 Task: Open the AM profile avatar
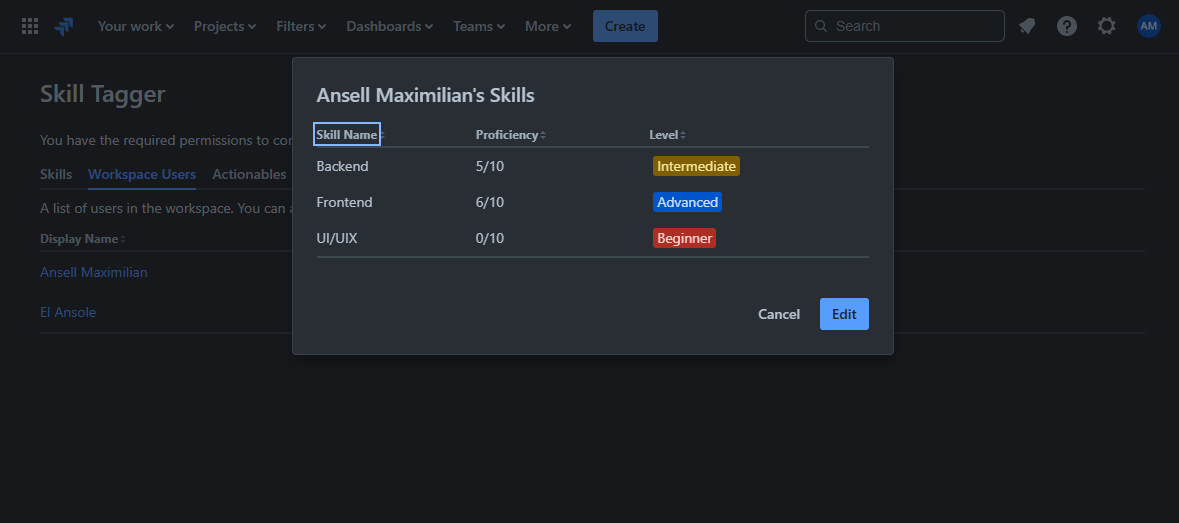click(1148, 26)
